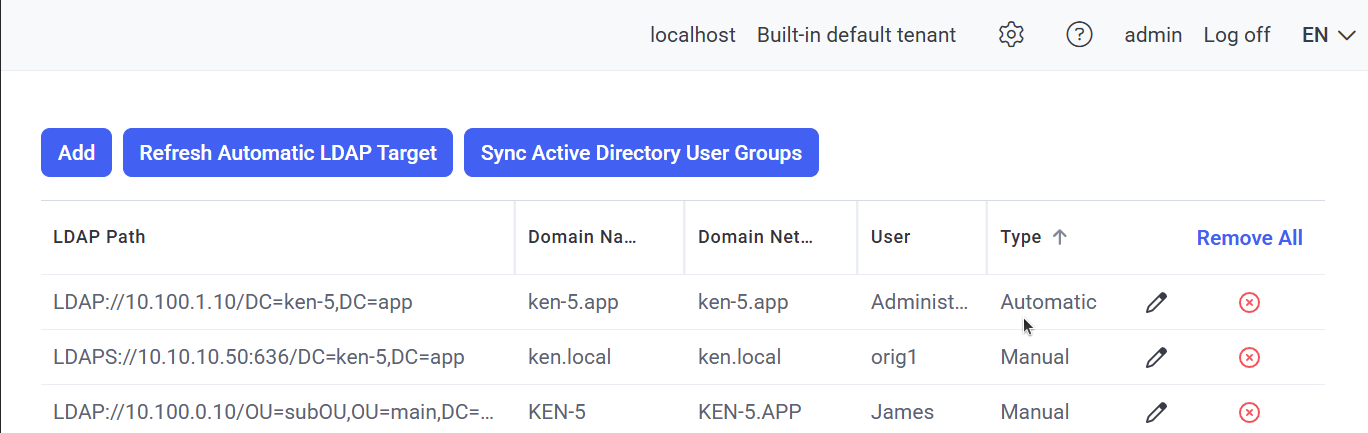Screen dimensions: 1368x433
Task: Select the LDAP://10.100.0.10/OU=subOU path cell
Action: point(275,412)
